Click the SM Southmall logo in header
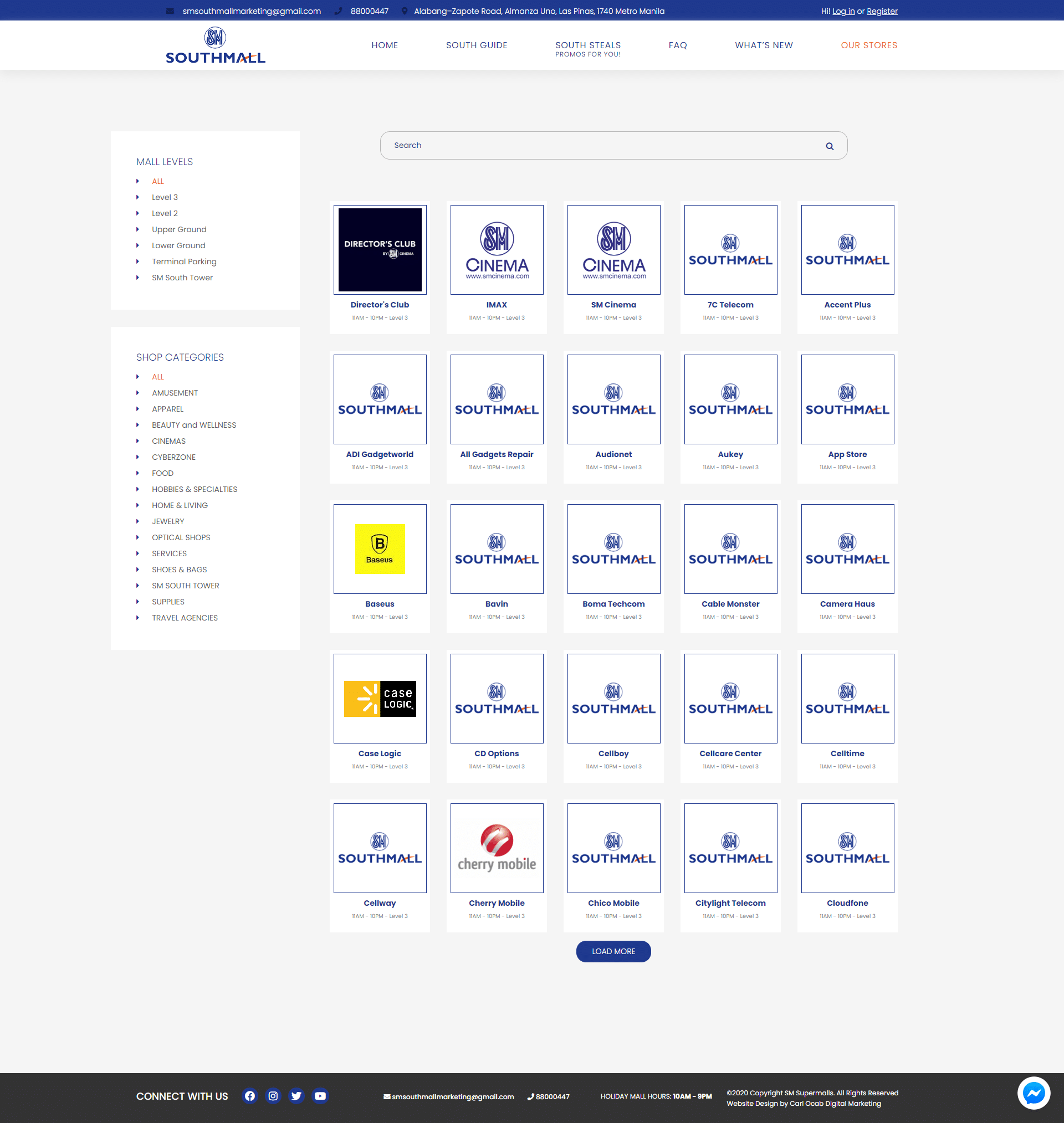Screen dimensions: 1064x1123 (x=215, y=45)
